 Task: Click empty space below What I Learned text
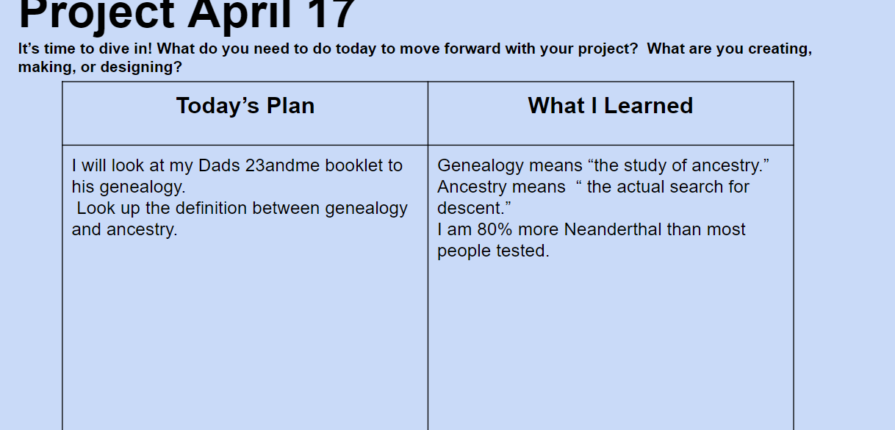pyautogui.click(x=611, y=348)
